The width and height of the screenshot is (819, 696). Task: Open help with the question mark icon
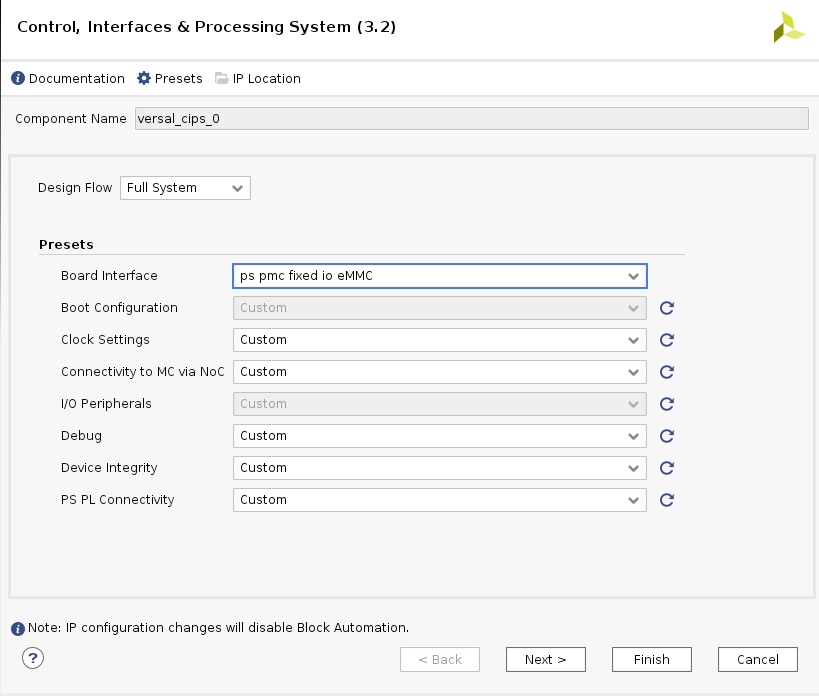tap(33, 658)
